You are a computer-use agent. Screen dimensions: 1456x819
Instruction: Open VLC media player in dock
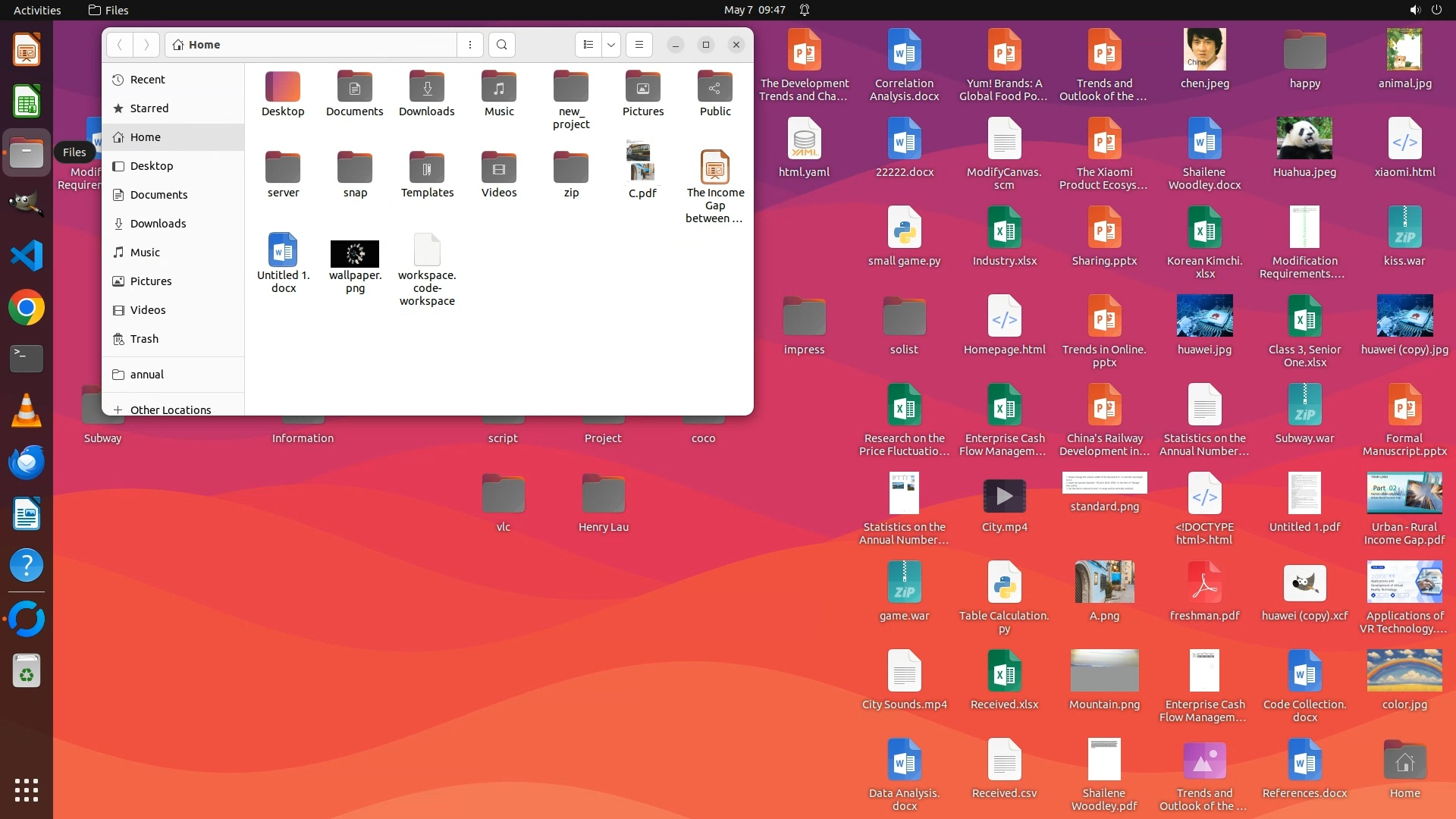coord(27,410)
